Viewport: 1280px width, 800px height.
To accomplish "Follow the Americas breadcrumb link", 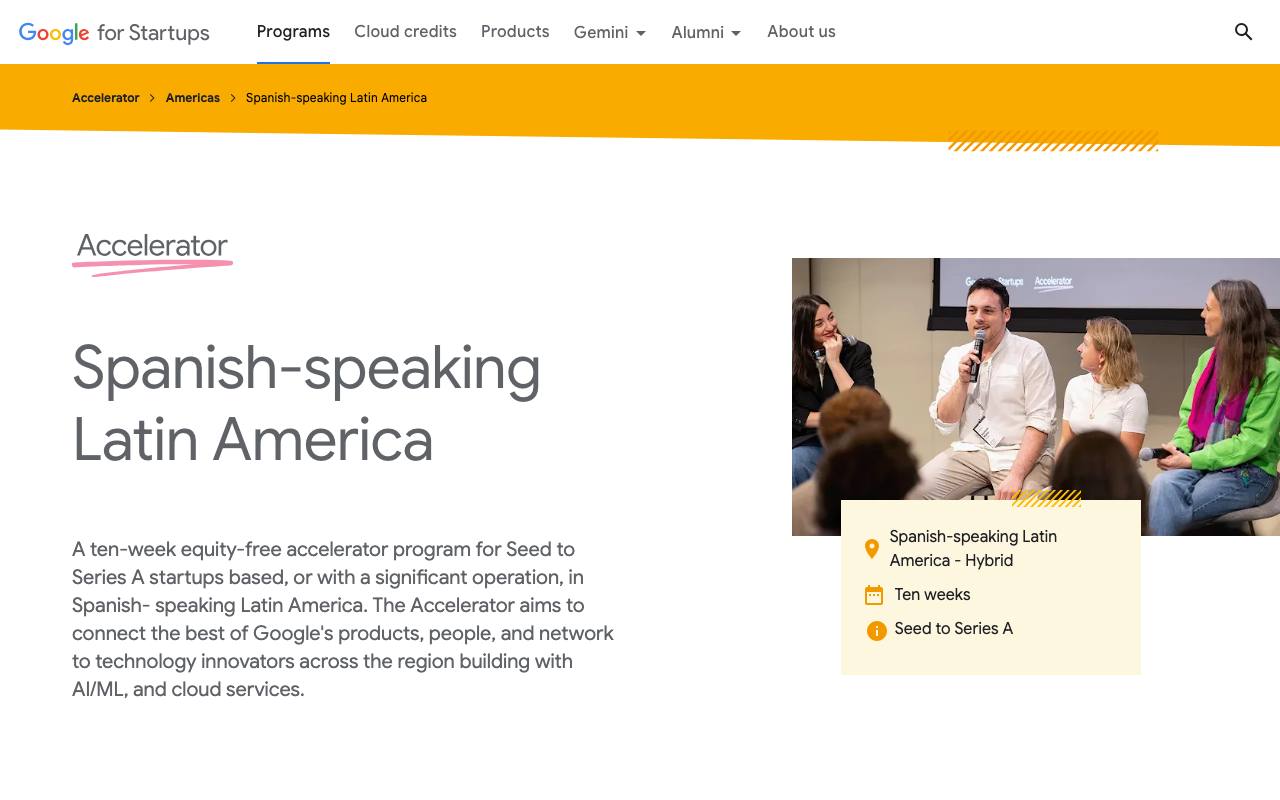I will click(193, 98).
